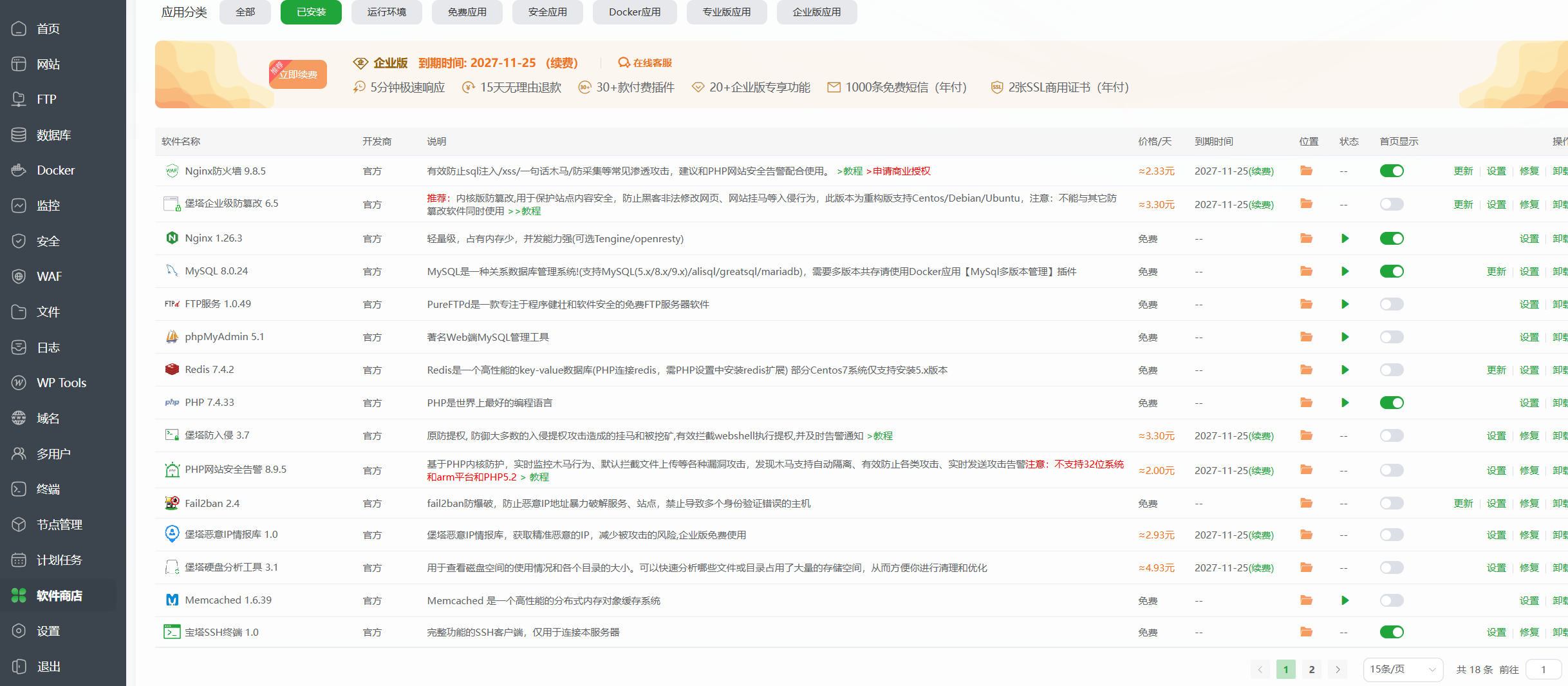Open the WP Tools sidebar icon
The image size is (1568, 686).
[x=19, y=383]
